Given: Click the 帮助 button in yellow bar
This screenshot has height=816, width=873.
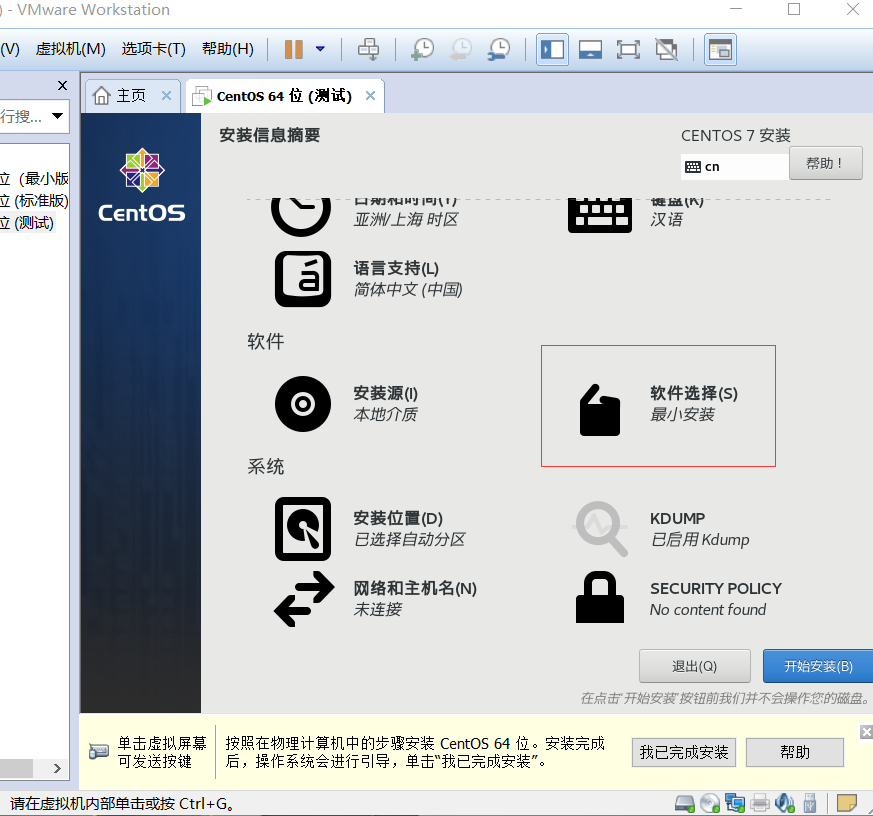Looking at the screenshot, I should pos(794,753).
